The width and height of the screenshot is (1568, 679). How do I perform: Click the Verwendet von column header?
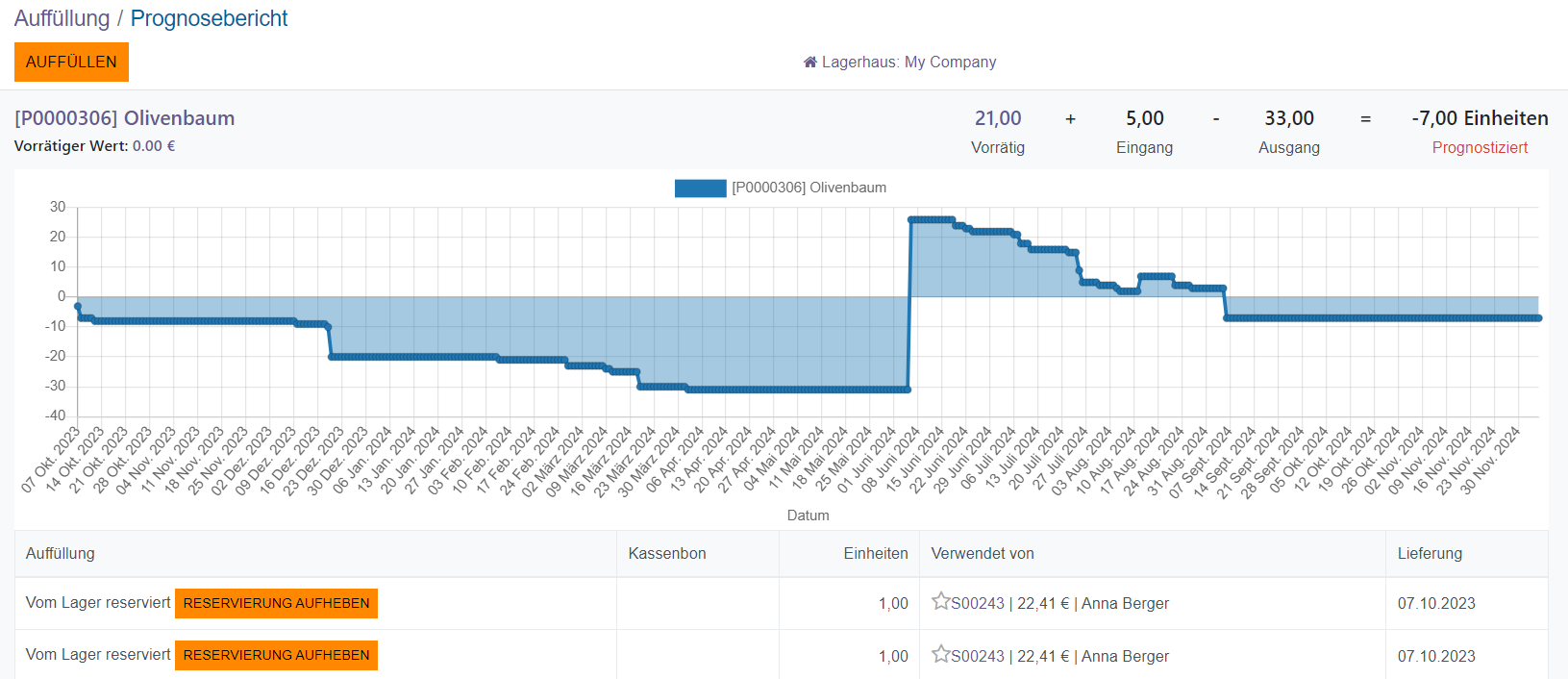(x=982, y=554)
